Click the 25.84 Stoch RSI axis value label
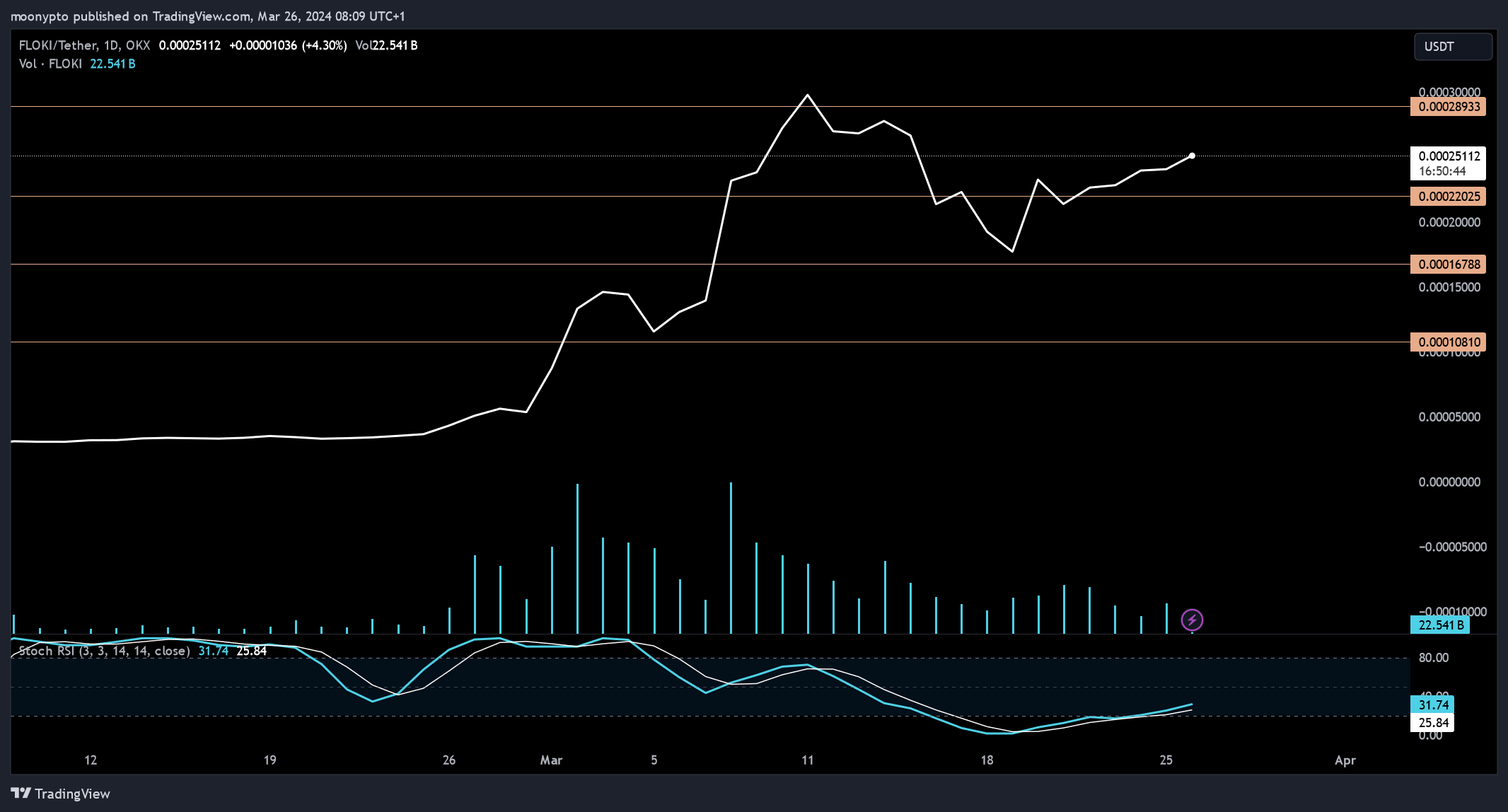The image size is (1508, 812). pos(1432,723)
